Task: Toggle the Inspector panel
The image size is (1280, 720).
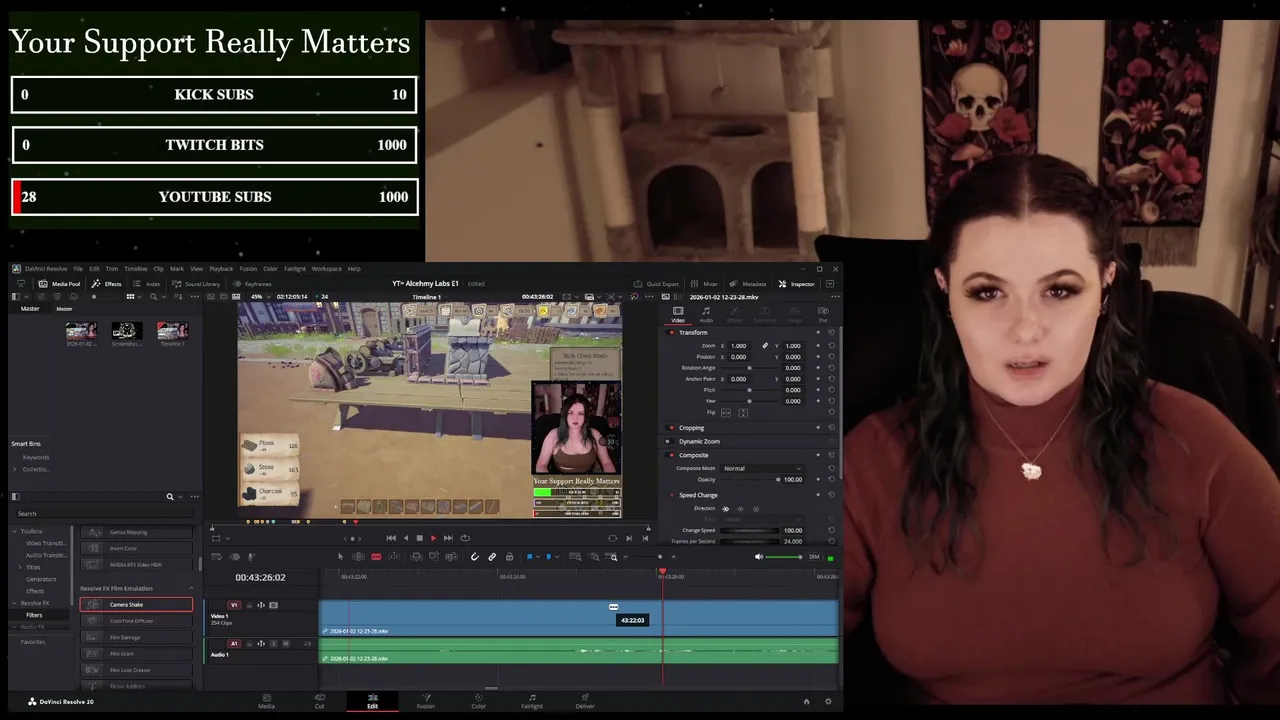Action: (x=797, y=284)
